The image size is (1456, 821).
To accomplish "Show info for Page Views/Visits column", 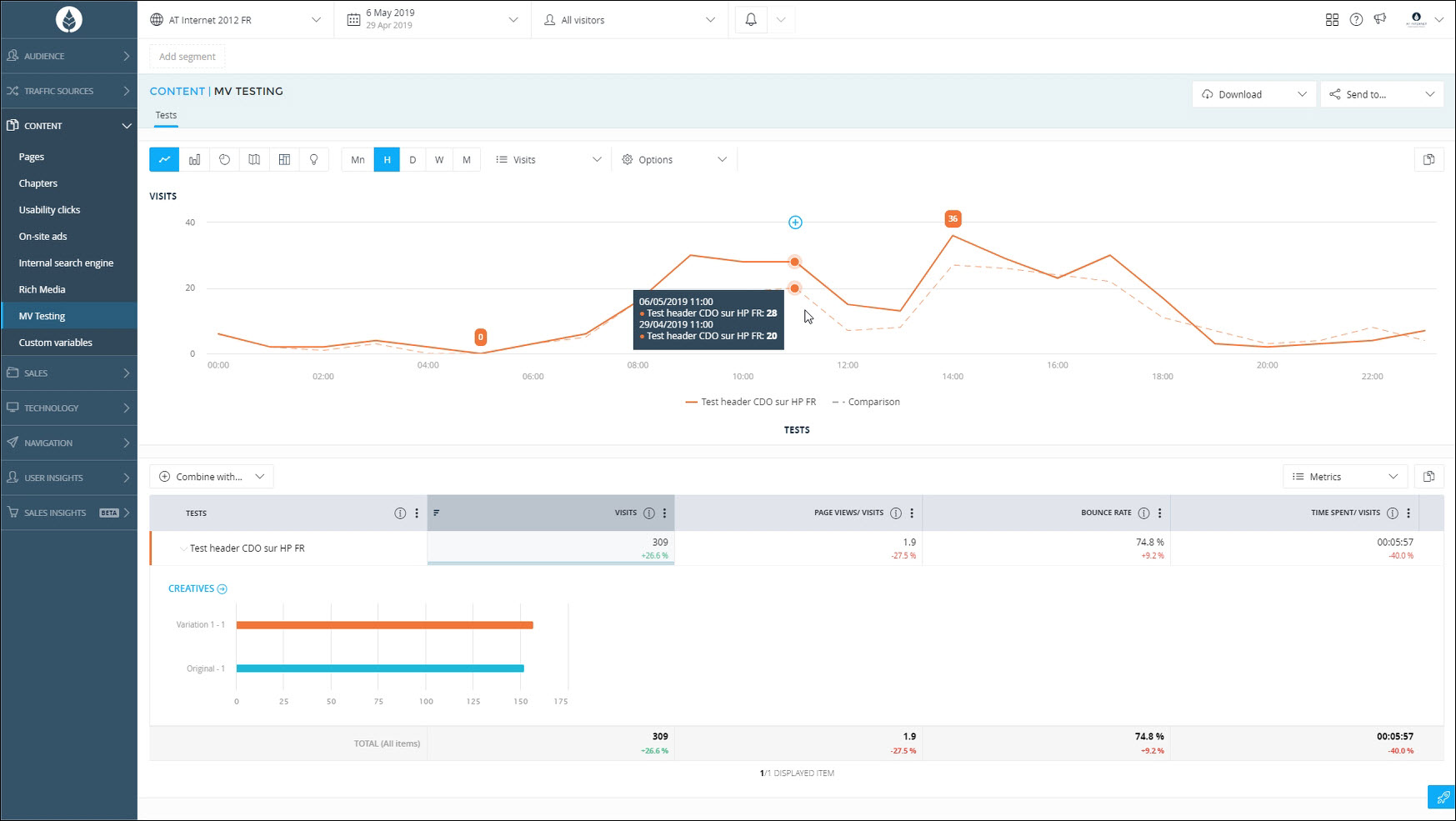I will (896, 513).
